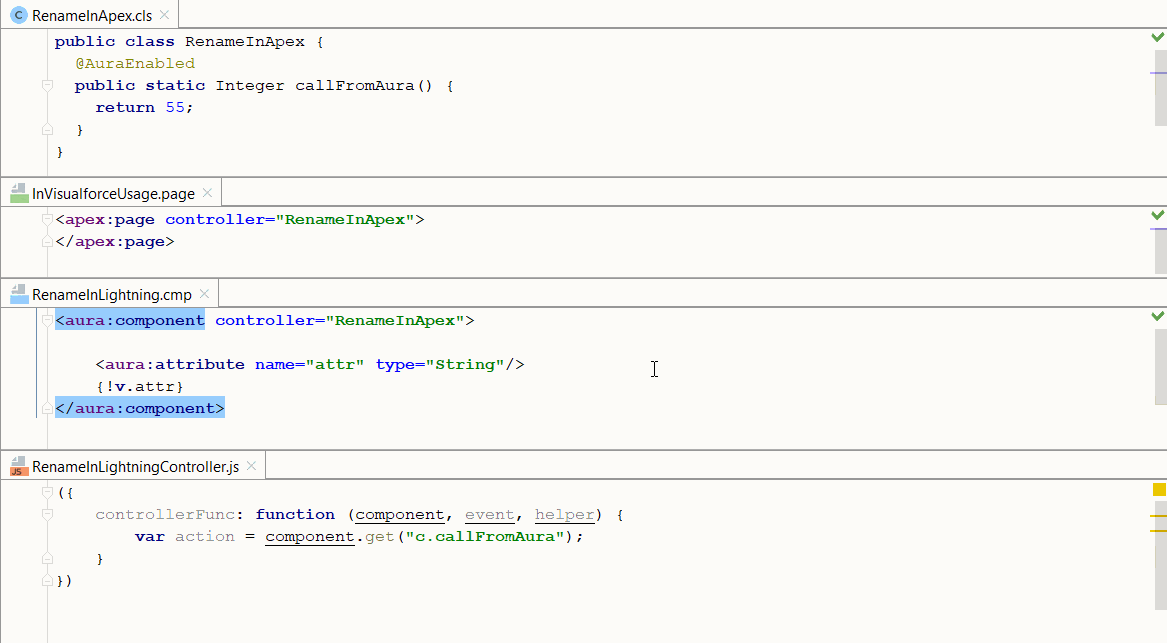Click the {!v.attr} expression
Viewport: 1167px width, 643px height.
point(140,386)
